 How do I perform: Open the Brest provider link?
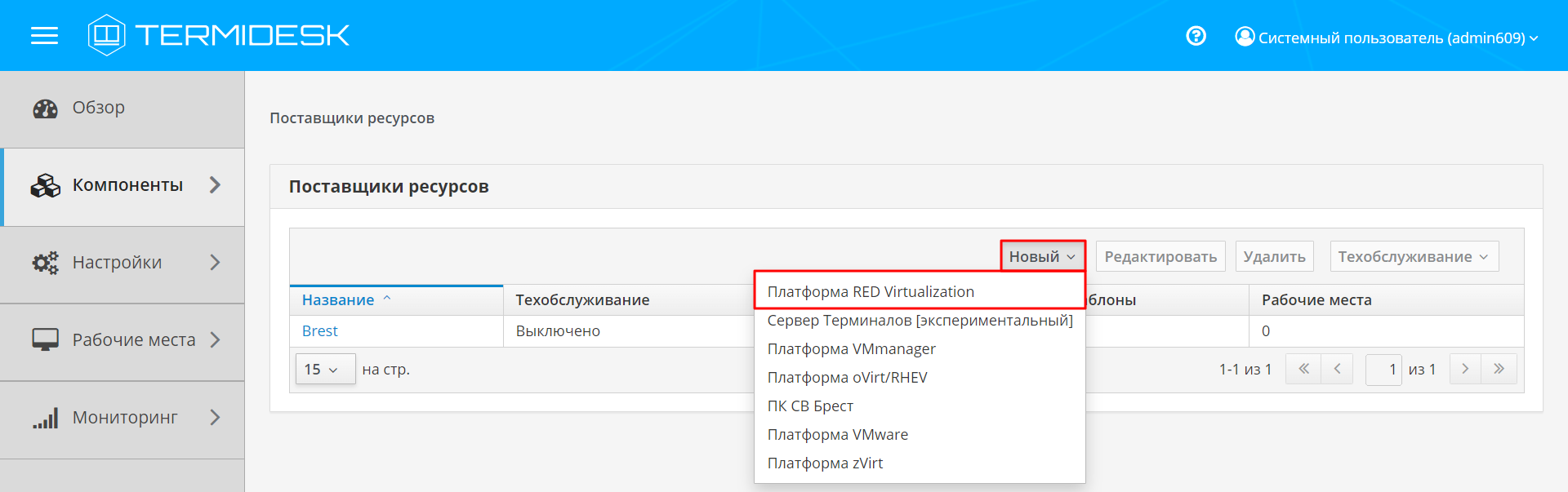pos(319,331)
